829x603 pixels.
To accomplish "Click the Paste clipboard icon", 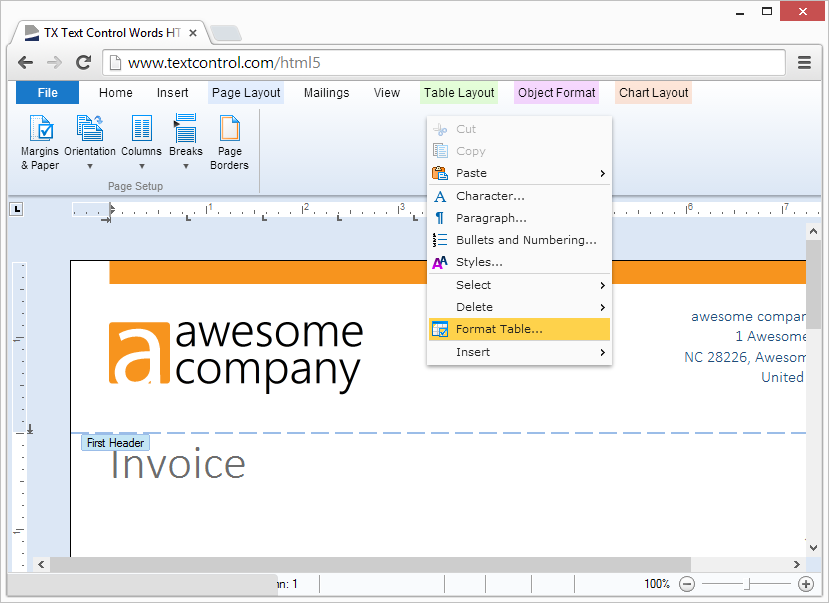I will [440, 173].
